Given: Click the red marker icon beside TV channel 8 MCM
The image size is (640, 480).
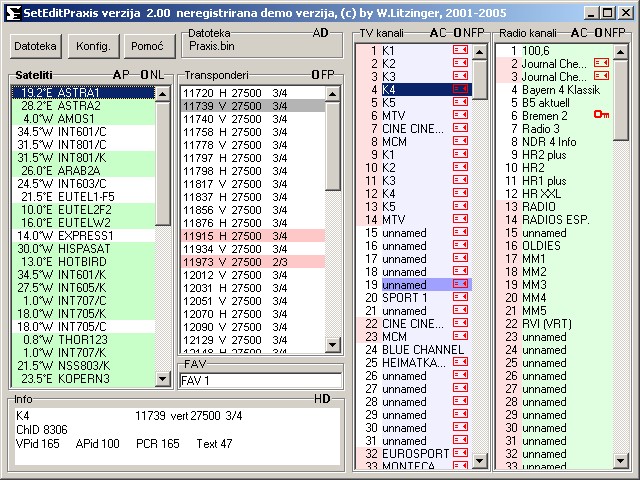Looking at the screenshot, I should click(x=461, y=141).
